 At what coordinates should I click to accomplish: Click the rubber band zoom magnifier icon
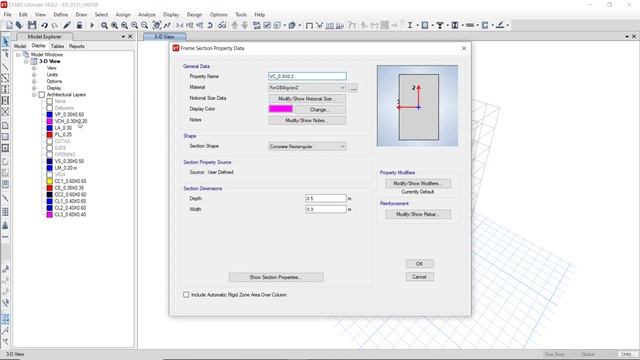104,25
